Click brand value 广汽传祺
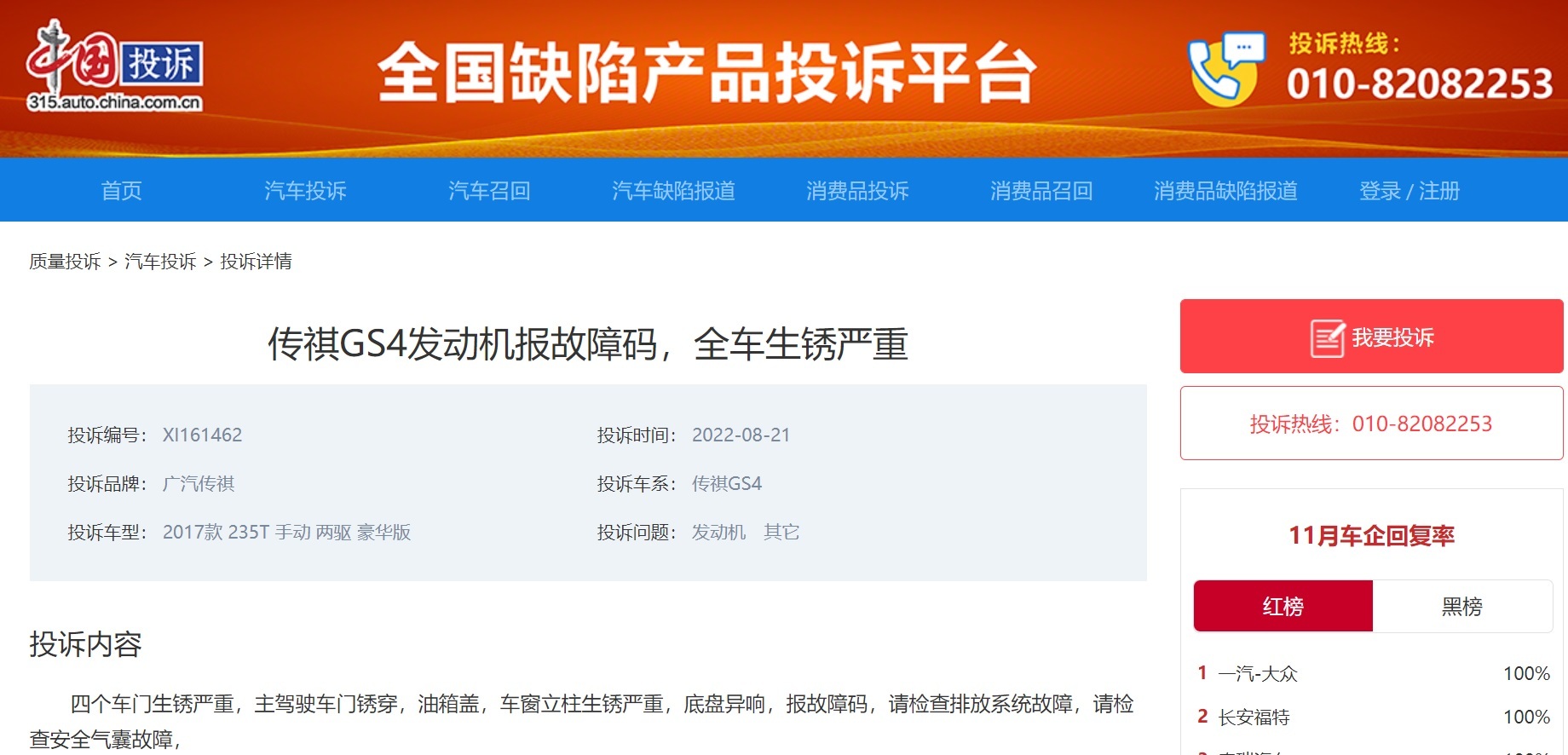The image size is (1568, 755). pos(199,484)
